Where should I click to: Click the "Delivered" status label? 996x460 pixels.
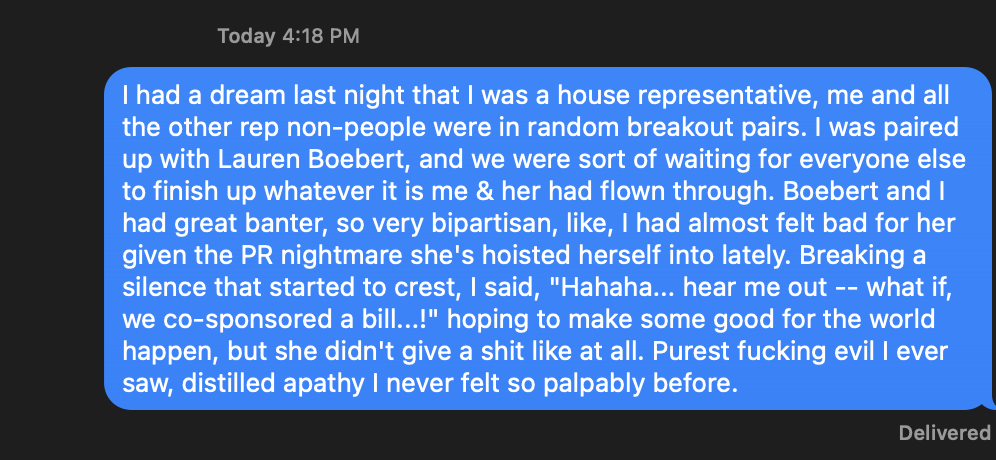pos(945,433)
